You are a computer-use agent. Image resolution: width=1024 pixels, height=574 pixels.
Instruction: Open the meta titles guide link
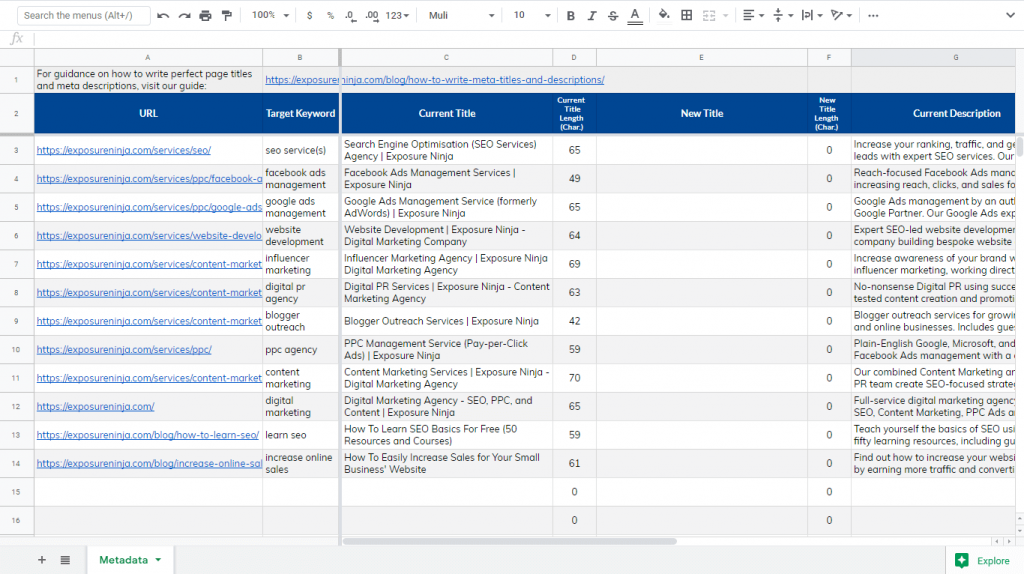[x=434, y=80]
